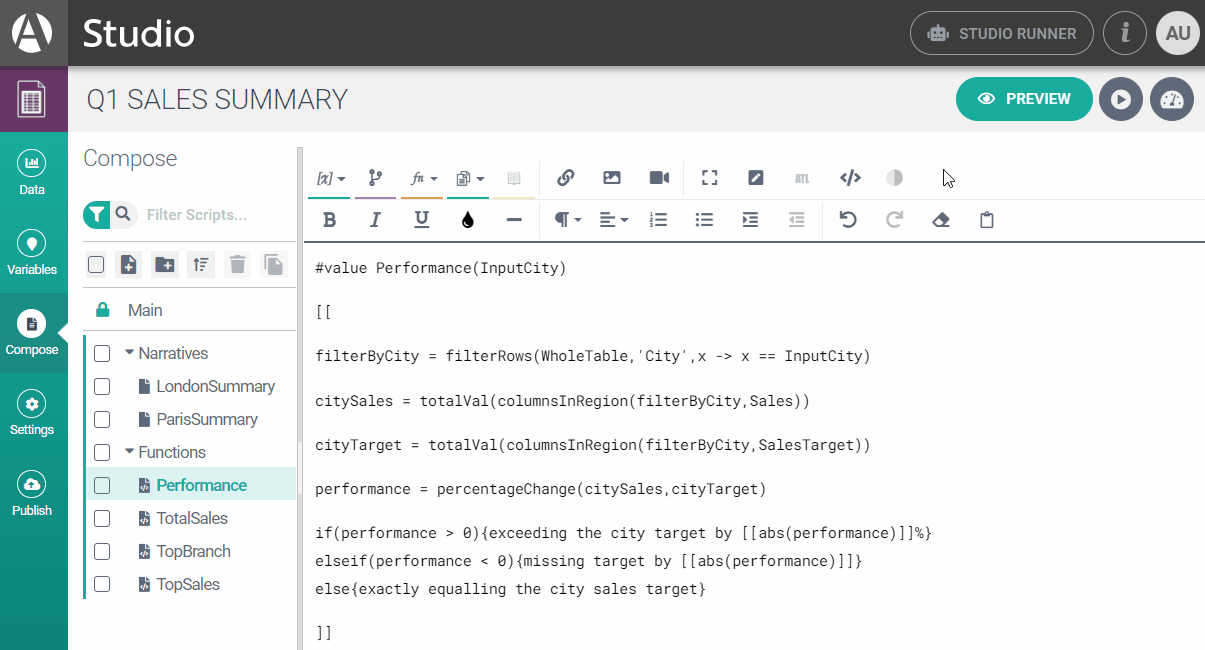Toggle fullscreen editor mode
Viewport: 1205px width, 650px height.
coord(710,178)
